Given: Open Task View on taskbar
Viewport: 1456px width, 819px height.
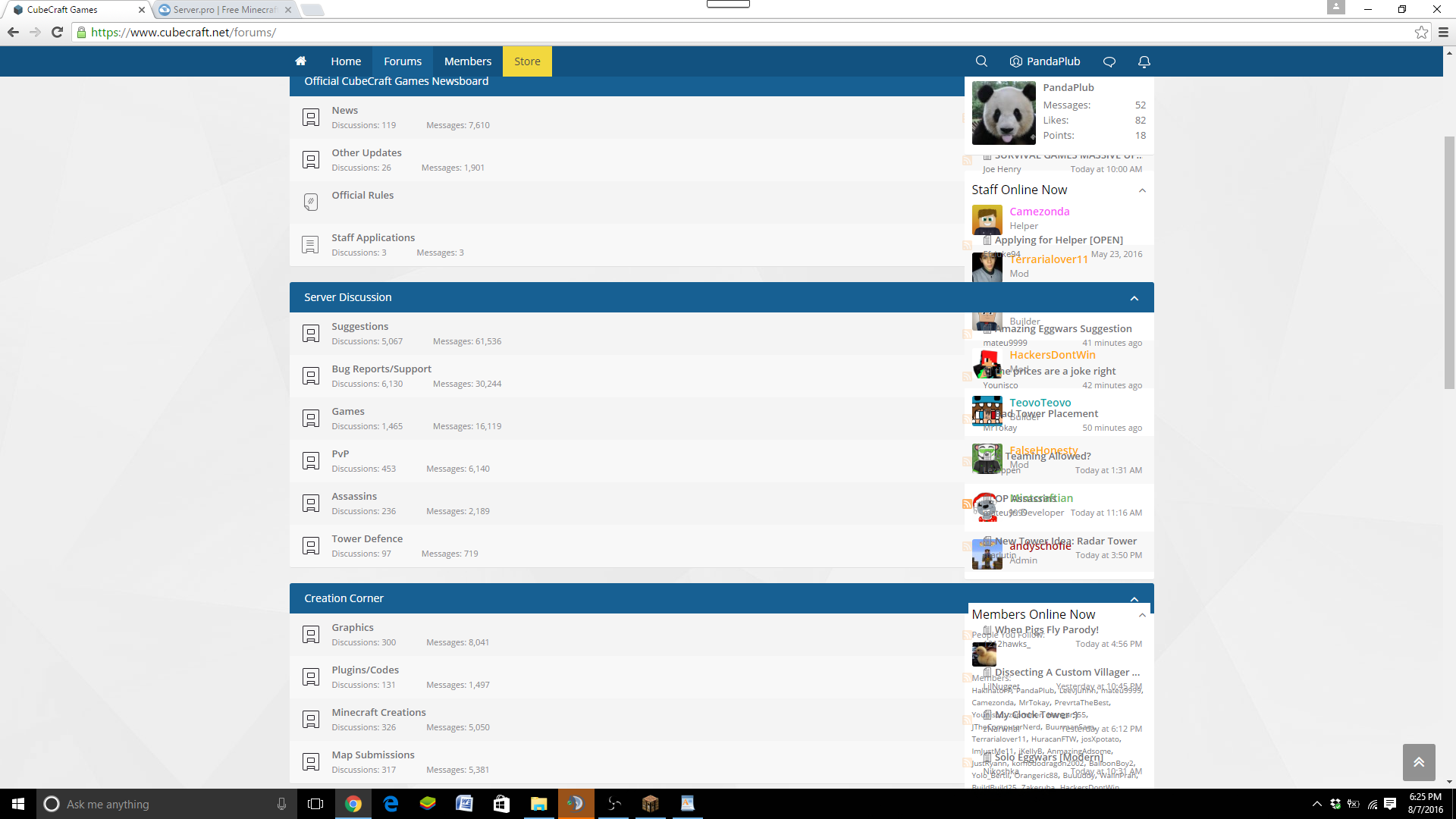Looking at the screenshot, I should (315, 804).
